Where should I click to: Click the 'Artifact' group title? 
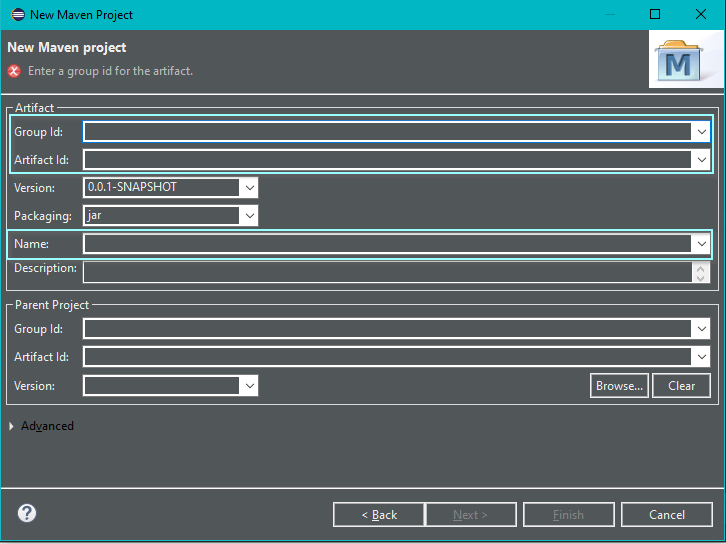pyautogui.click(x=34, y=108)
